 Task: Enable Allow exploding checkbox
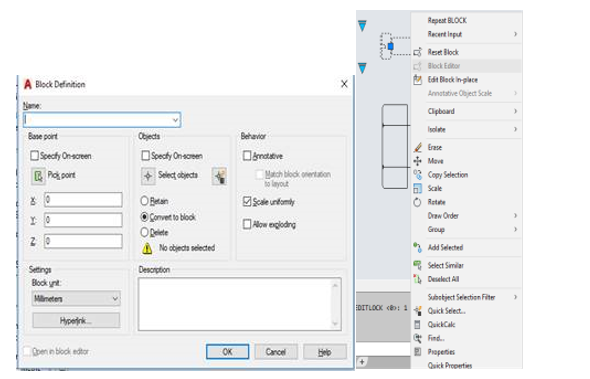(x=247, y=224)
